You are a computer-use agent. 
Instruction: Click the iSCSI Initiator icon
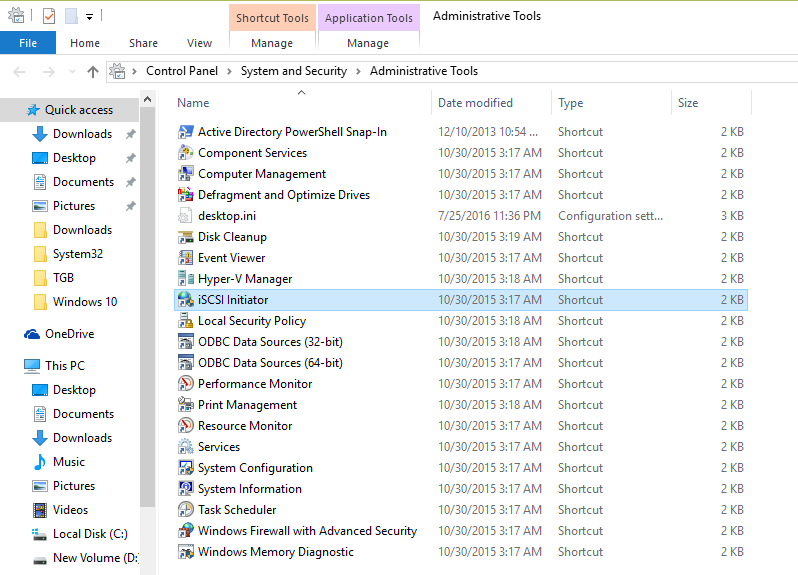(x=185, y=300)
